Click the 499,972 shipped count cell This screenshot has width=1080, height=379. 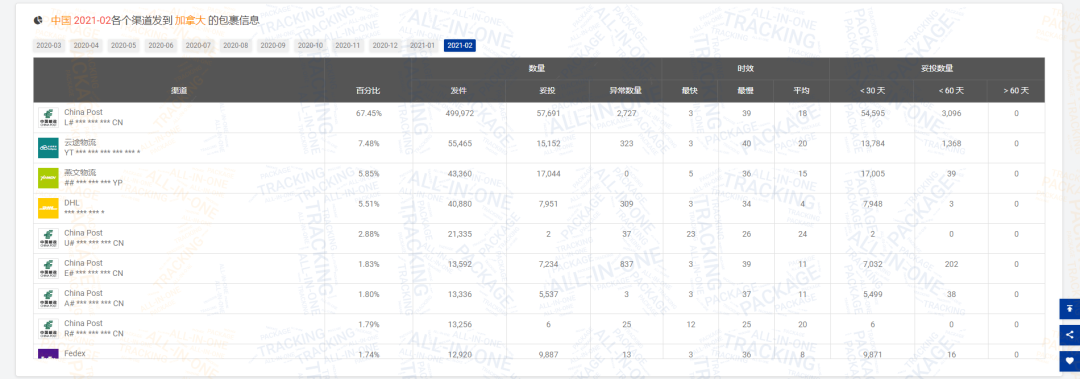point(459,112)
